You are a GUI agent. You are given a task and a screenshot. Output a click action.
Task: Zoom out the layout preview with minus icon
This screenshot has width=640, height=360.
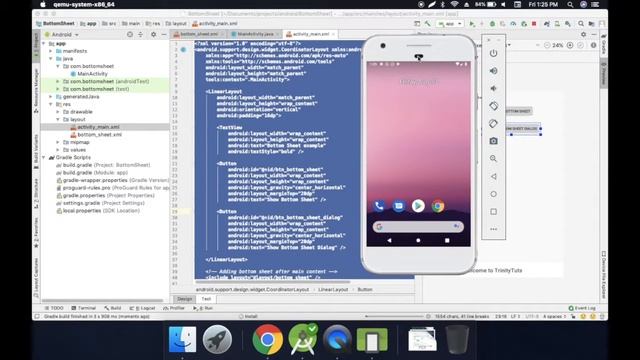[x=547, y=45]
